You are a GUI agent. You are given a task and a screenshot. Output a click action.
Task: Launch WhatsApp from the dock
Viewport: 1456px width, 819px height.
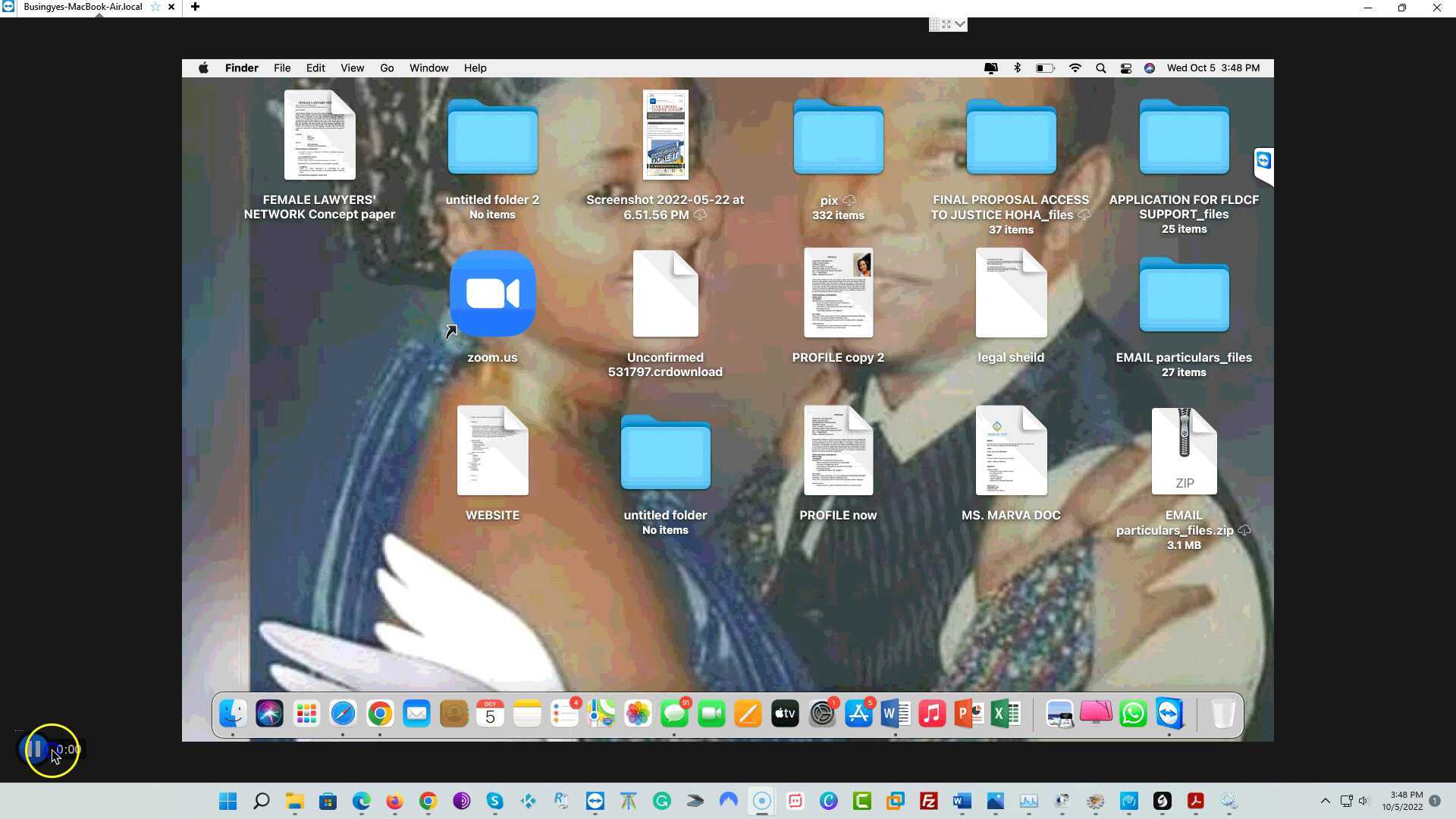point(1133,714)
